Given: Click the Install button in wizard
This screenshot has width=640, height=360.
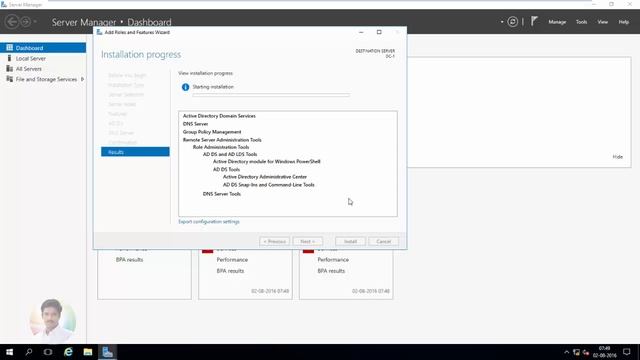Looking at the screenshot, I should [350, 242].
